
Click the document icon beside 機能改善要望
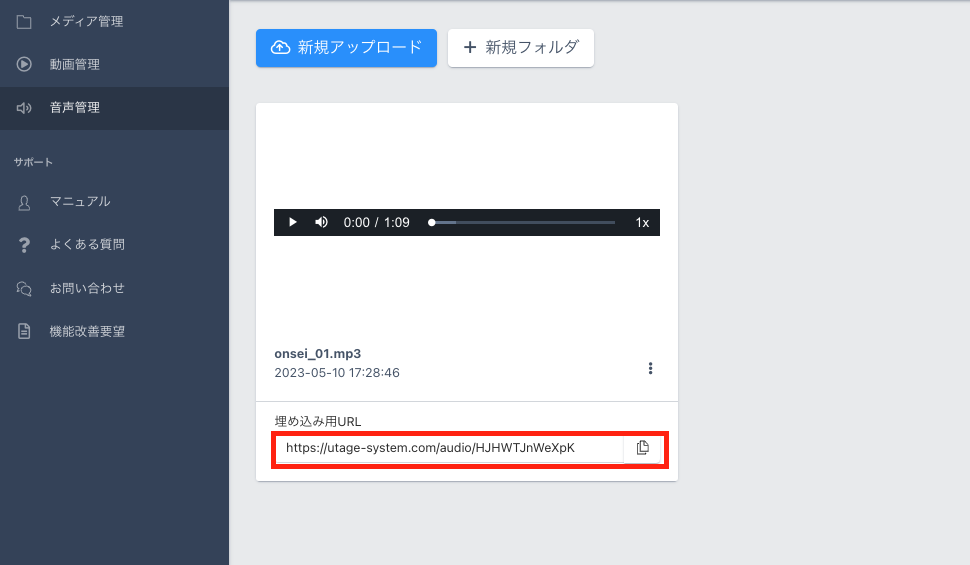(24, 332)
